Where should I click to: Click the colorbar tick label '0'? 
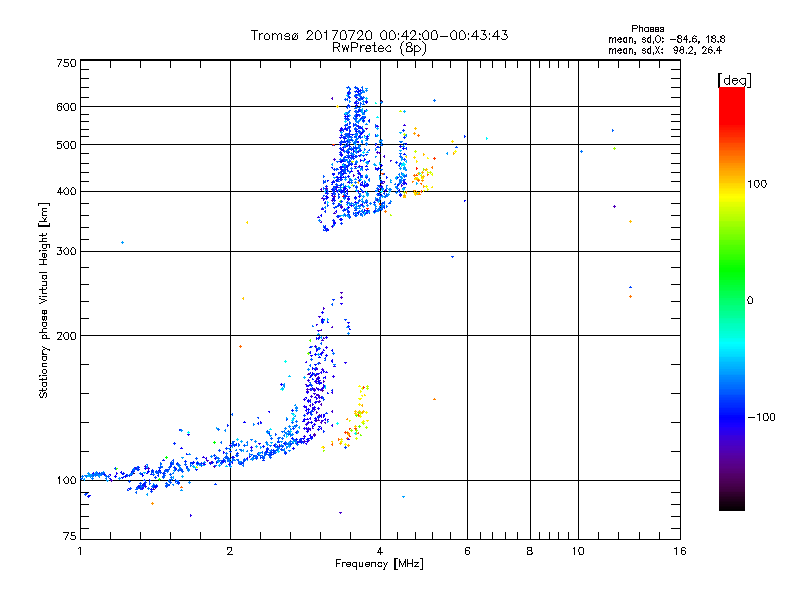coord(750,301)
